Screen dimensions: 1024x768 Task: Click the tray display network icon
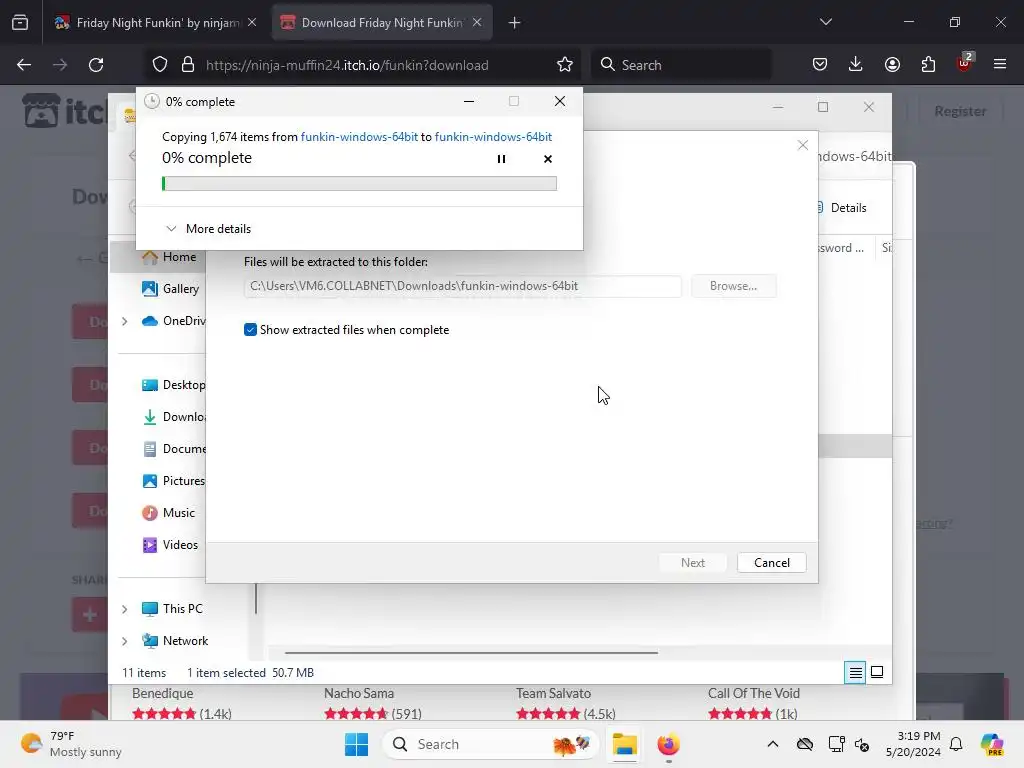(836, 744)
